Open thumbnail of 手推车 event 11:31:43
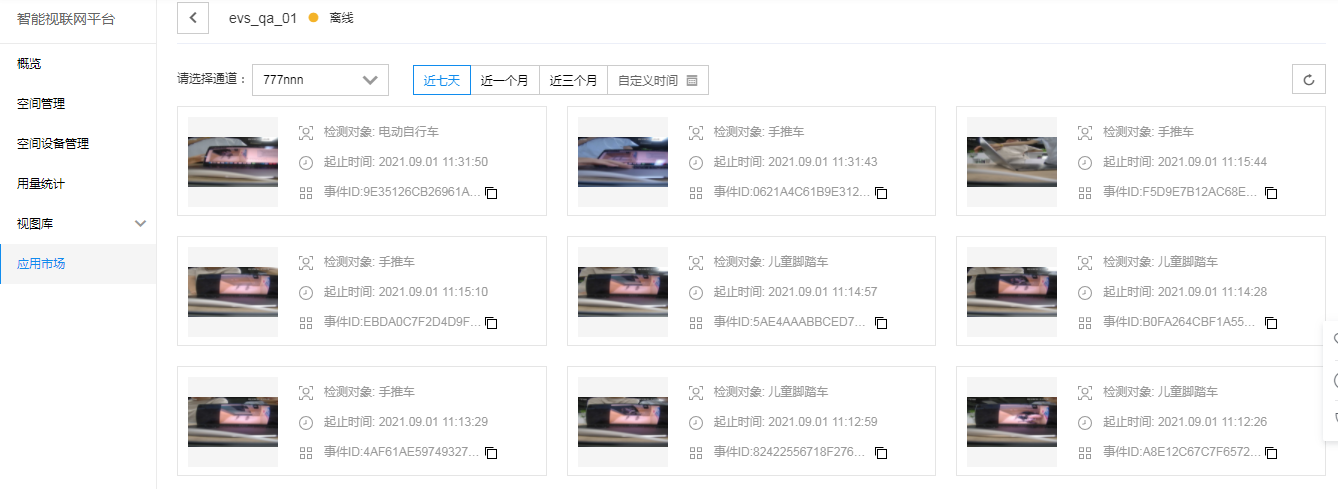The height and width of the screenshot is (489, 1338). 623,162
